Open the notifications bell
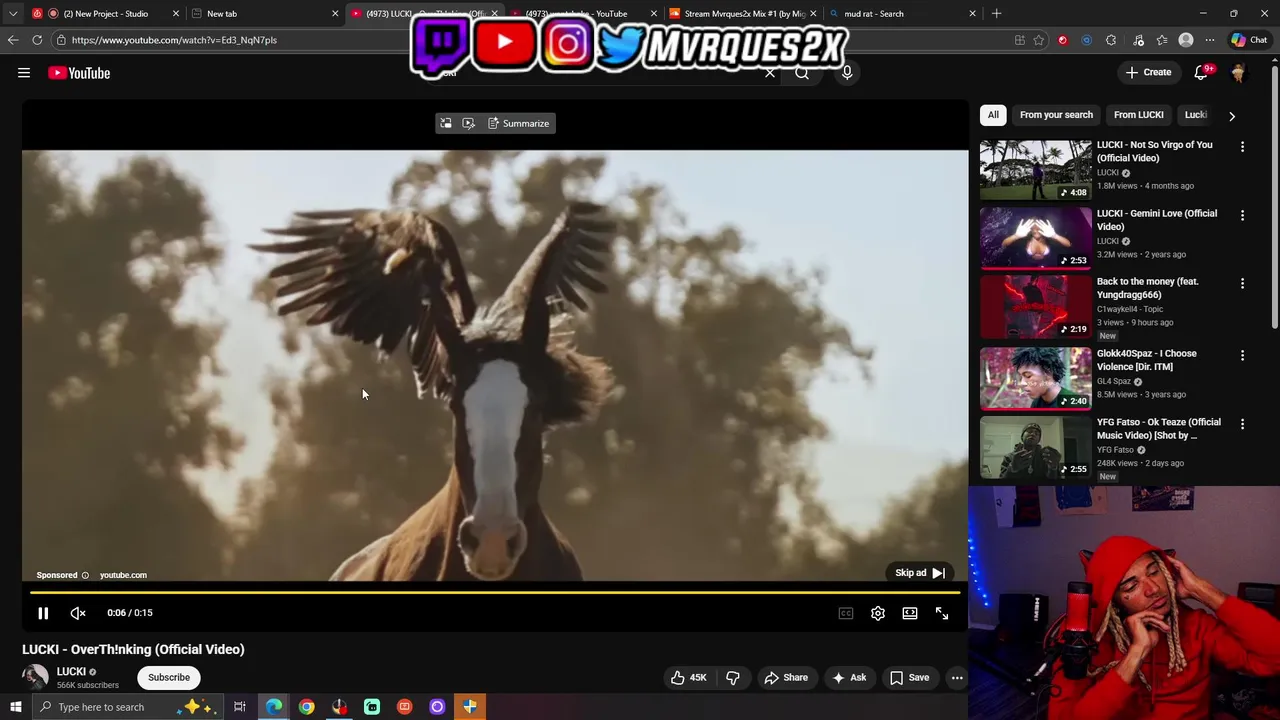The image size is (1280, 720). click(x=1201, y=72)
